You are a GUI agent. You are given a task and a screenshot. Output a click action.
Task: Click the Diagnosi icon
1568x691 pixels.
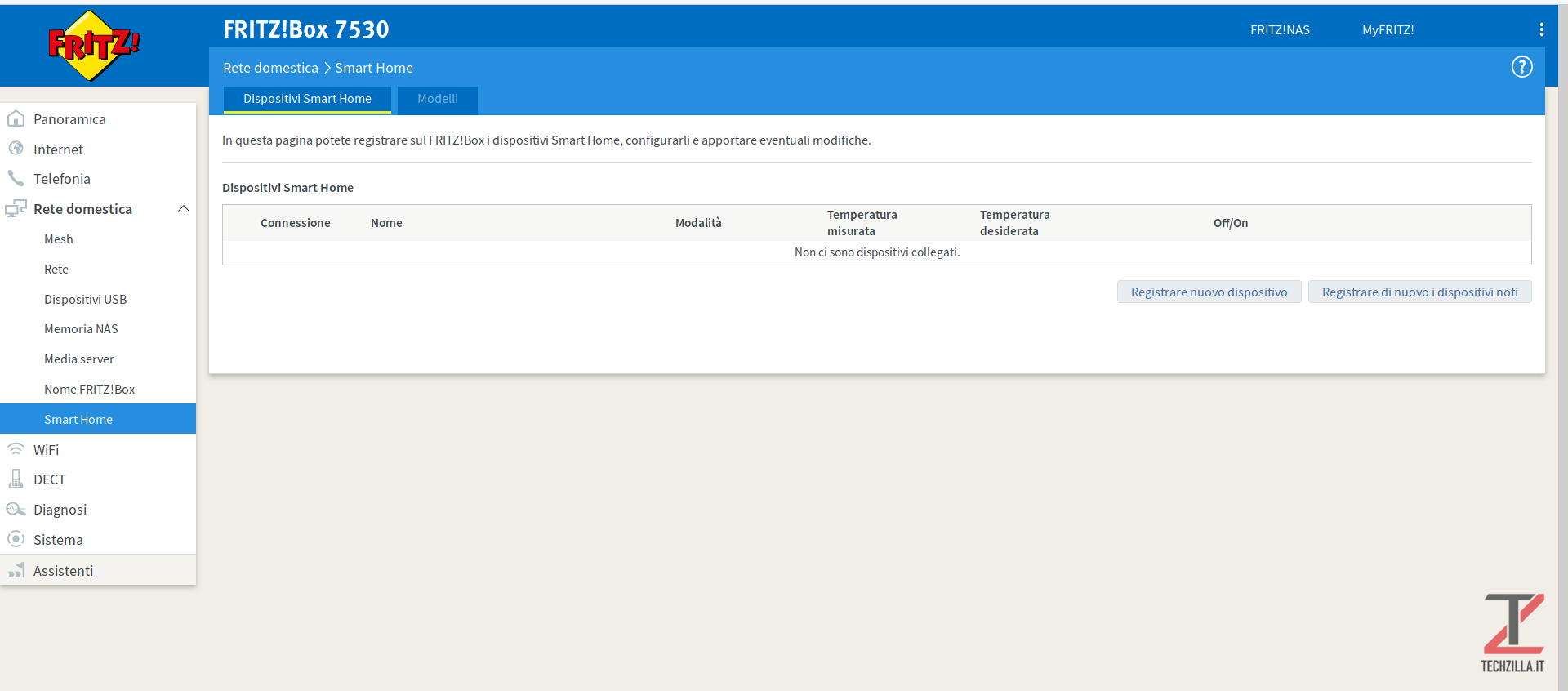tap(16, 510)
